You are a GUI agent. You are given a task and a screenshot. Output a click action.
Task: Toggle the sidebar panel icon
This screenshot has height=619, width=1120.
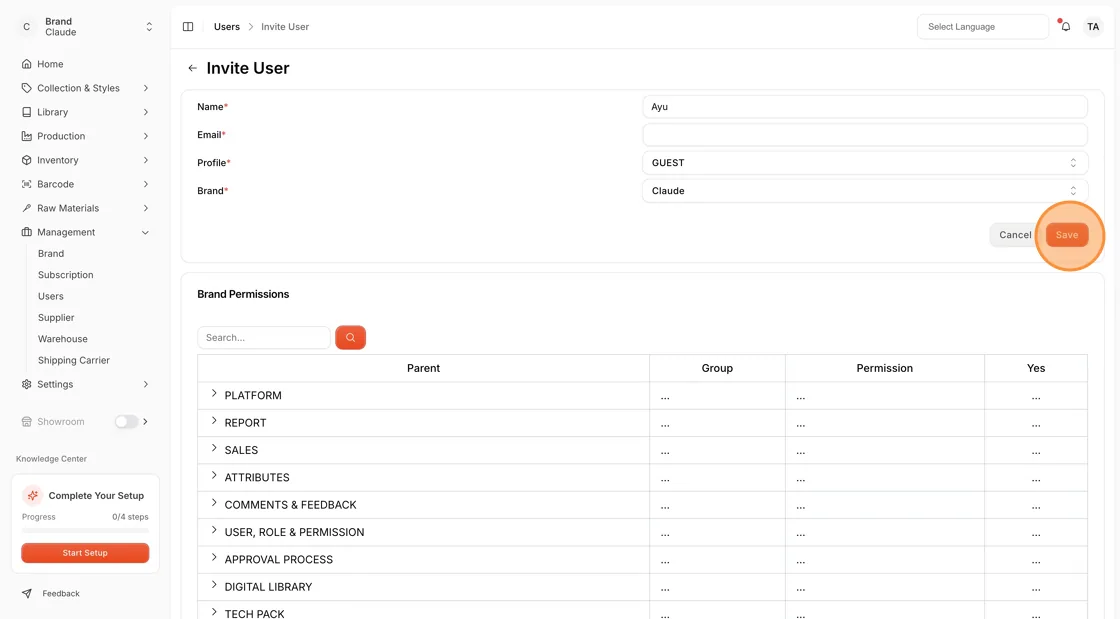[188, 26]
